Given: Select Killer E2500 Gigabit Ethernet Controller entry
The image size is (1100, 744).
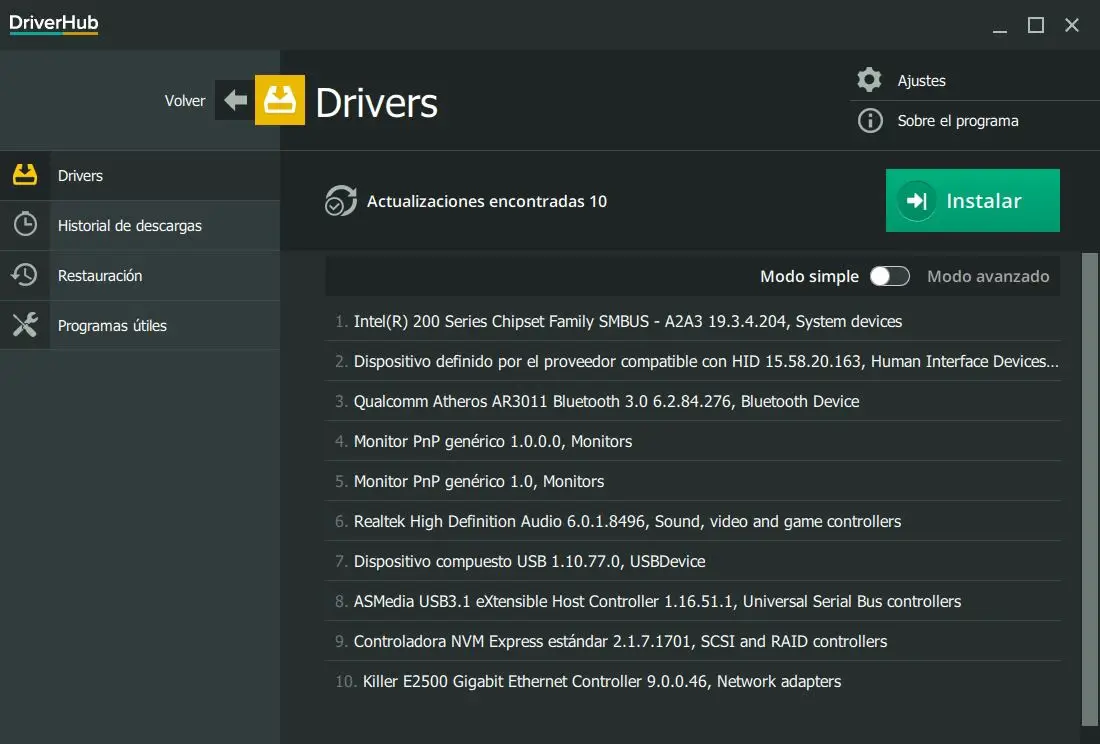Looking at the screenshot, I should [601, 681].
